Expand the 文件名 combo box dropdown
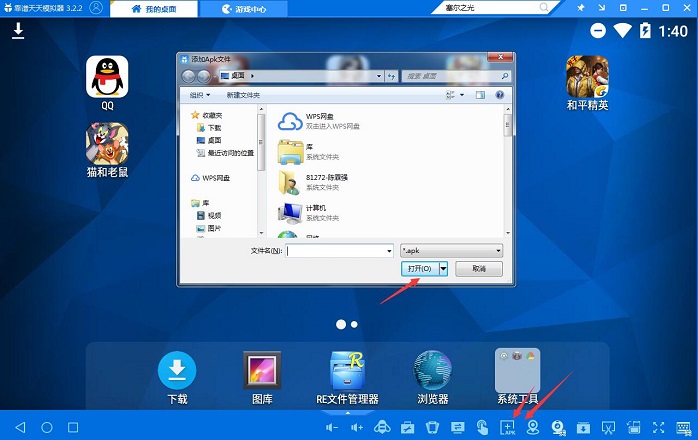Screen dimensions: 698x440 click(x=389, y=251)
